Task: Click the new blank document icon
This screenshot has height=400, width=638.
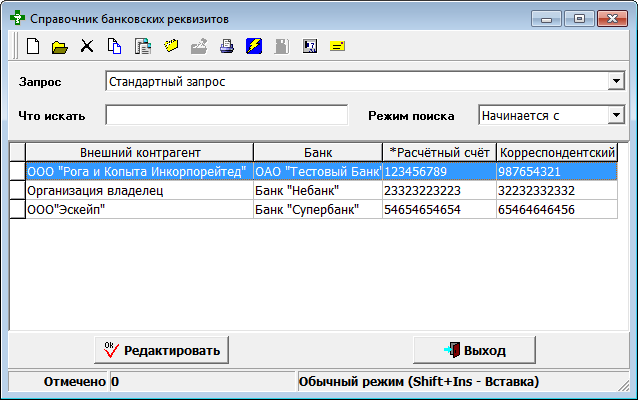Action: pyautogui.click(x=33, y=46)
